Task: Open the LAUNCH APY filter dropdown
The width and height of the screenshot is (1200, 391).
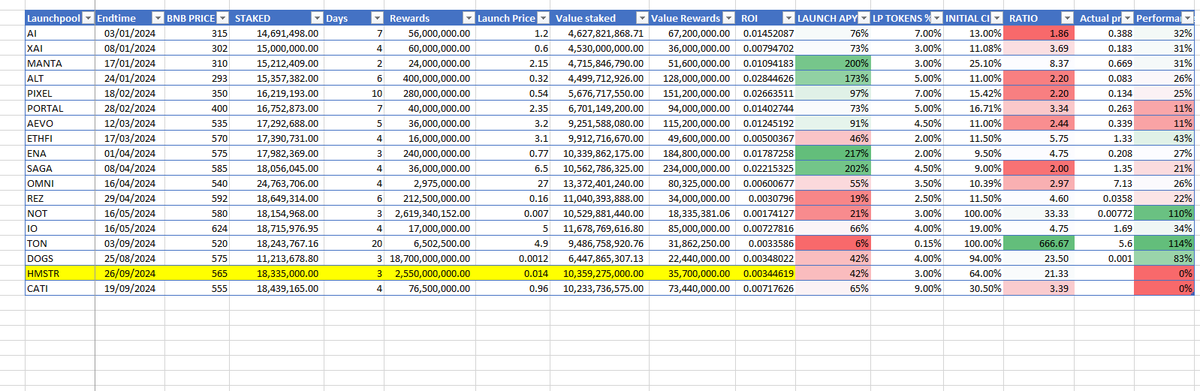Action: click(x=863, y=19)
